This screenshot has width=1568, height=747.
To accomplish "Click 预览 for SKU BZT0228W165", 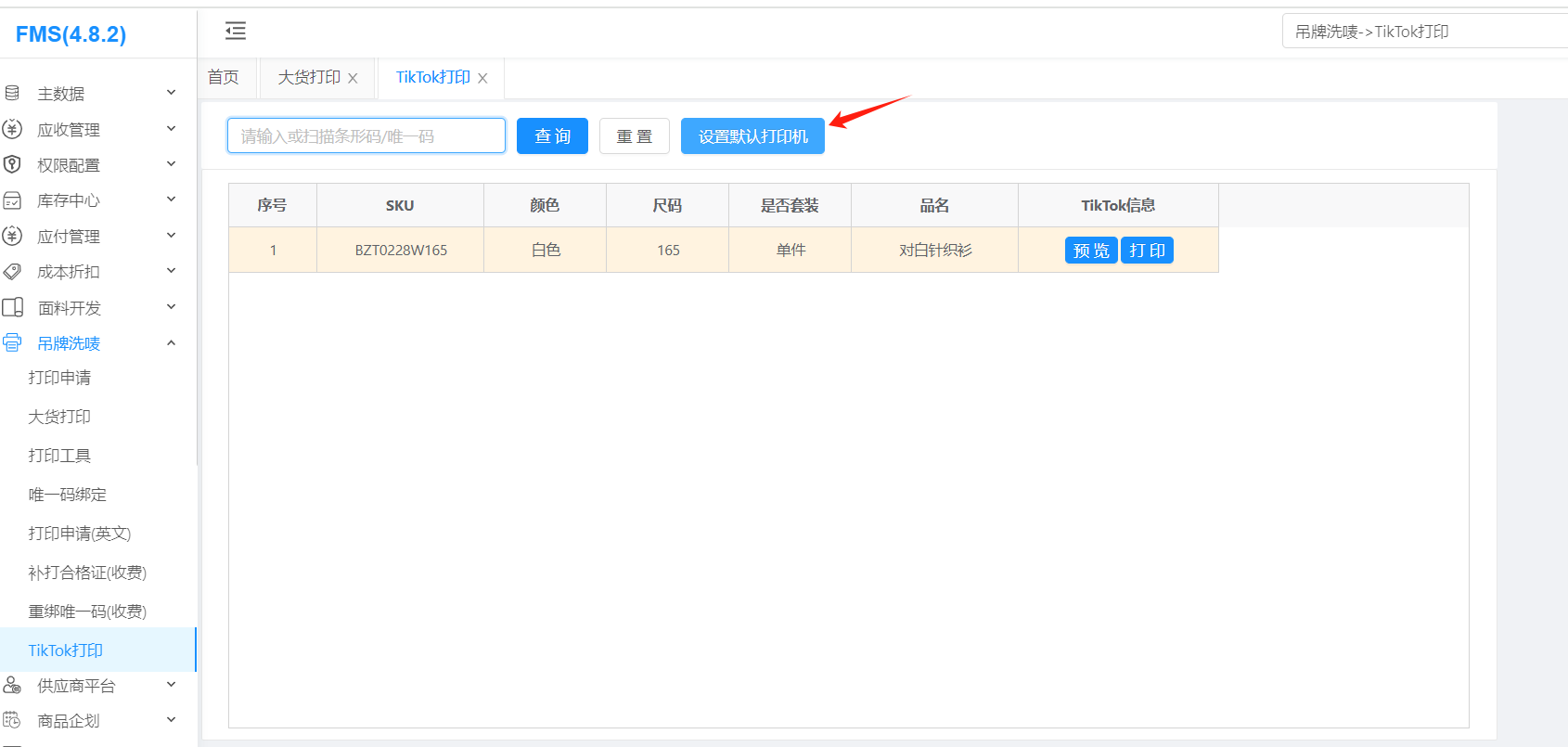I will 1091,251.
